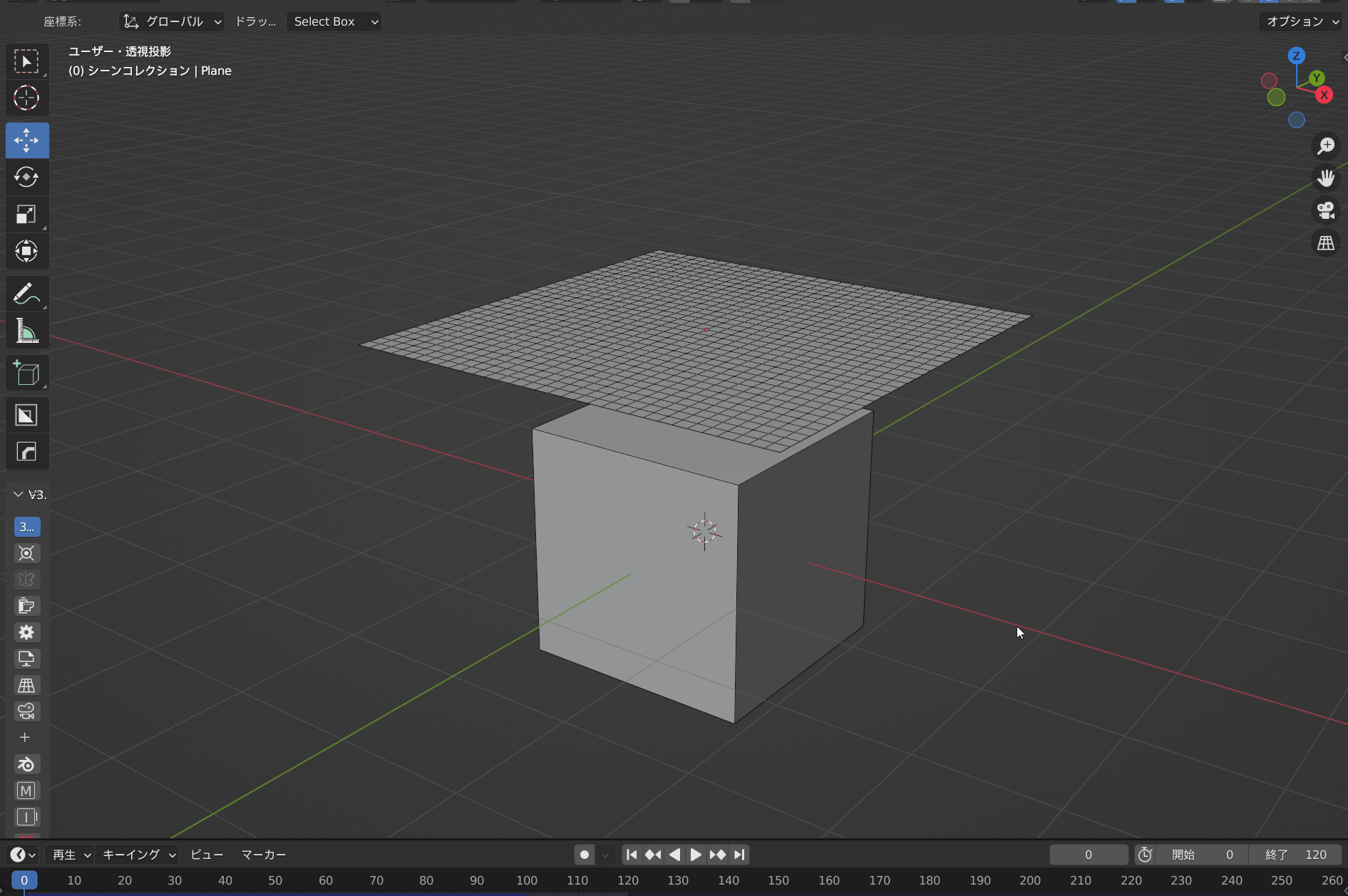
Task: Click the camera icon in V3 panel
Action: [x=26, y=711]
